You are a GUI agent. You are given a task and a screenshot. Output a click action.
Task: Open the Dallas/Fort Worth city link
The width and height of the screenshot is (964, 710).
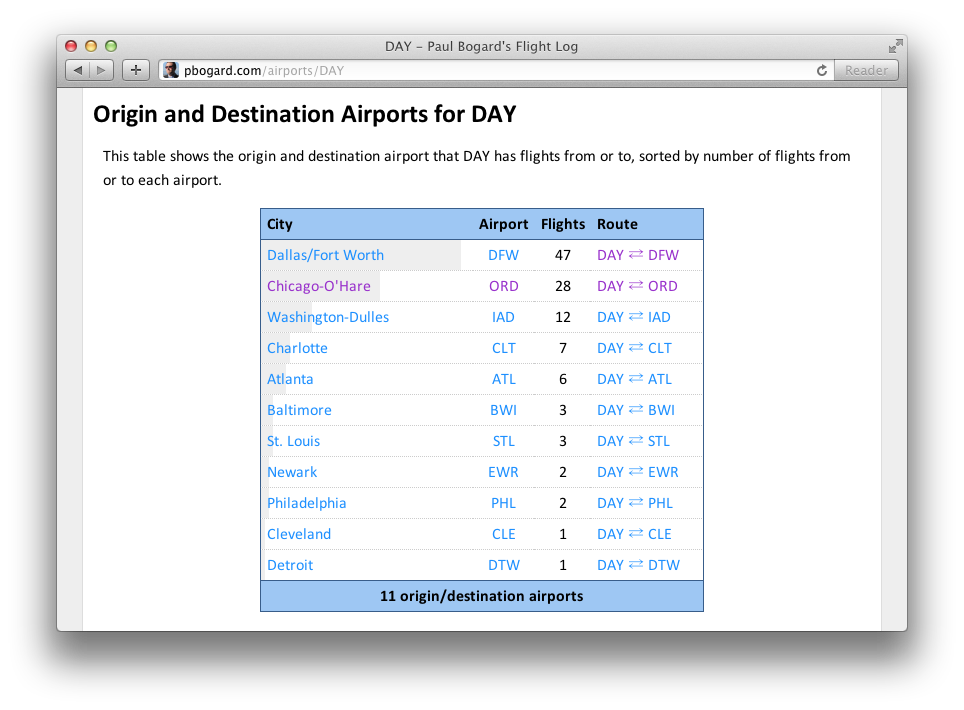click(x=325, y=255)
